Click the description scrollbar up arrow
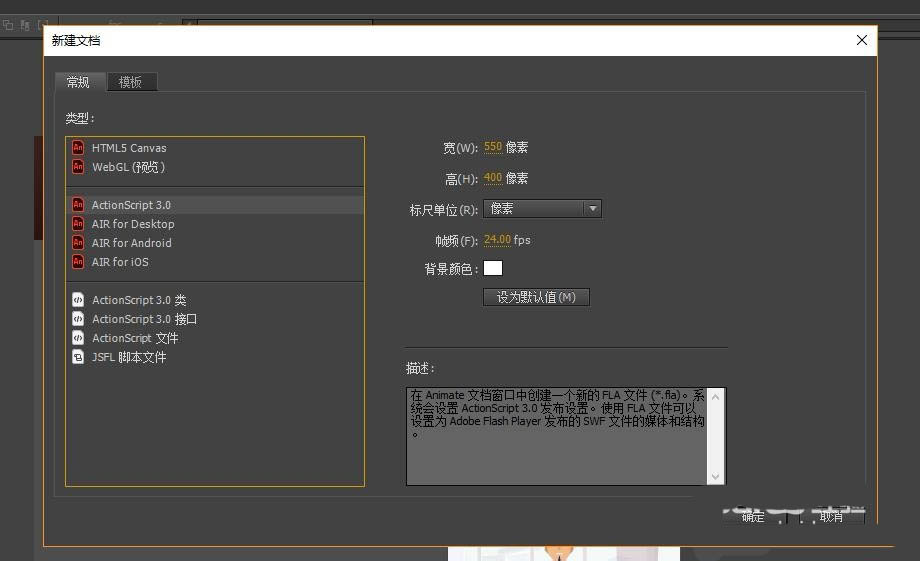The width and height of the screenshot is (920, 561). tap(715, 397)
